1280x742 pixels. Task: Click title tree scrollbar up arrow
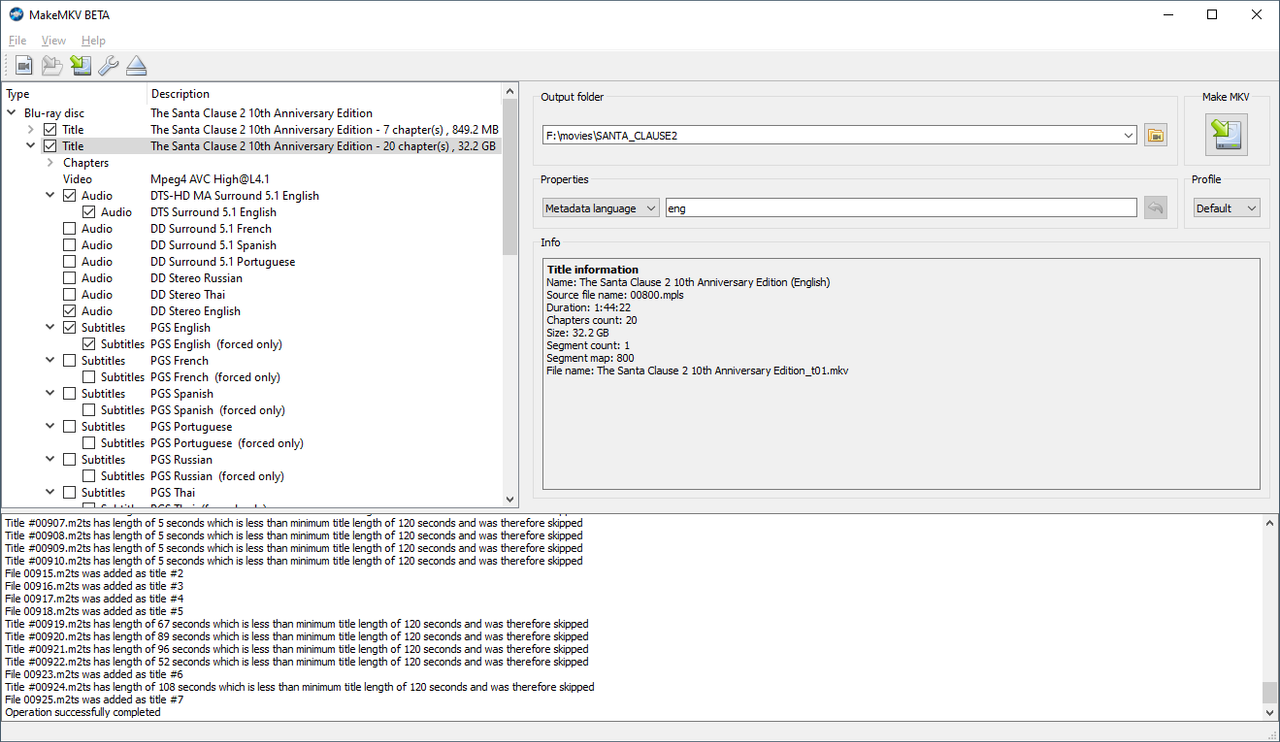click(510, 92)
